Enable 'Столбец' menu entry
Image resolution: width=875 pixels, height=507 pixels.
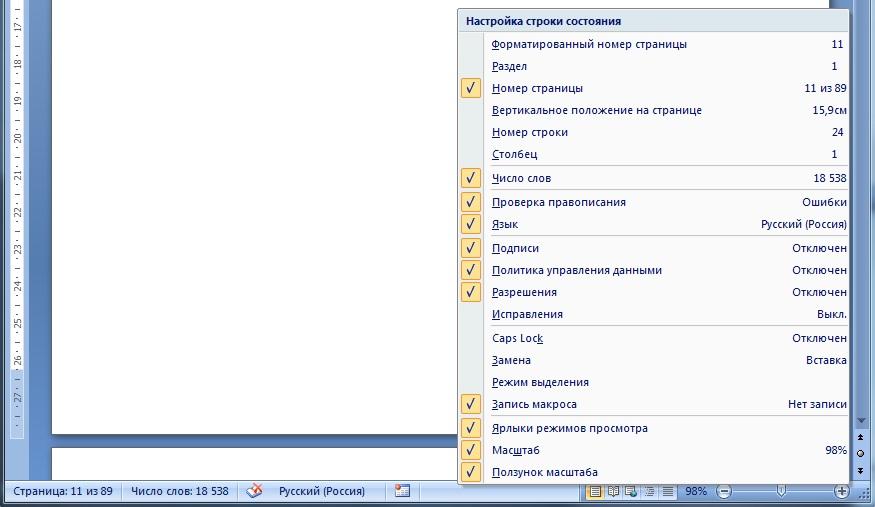tap(653, 154)
